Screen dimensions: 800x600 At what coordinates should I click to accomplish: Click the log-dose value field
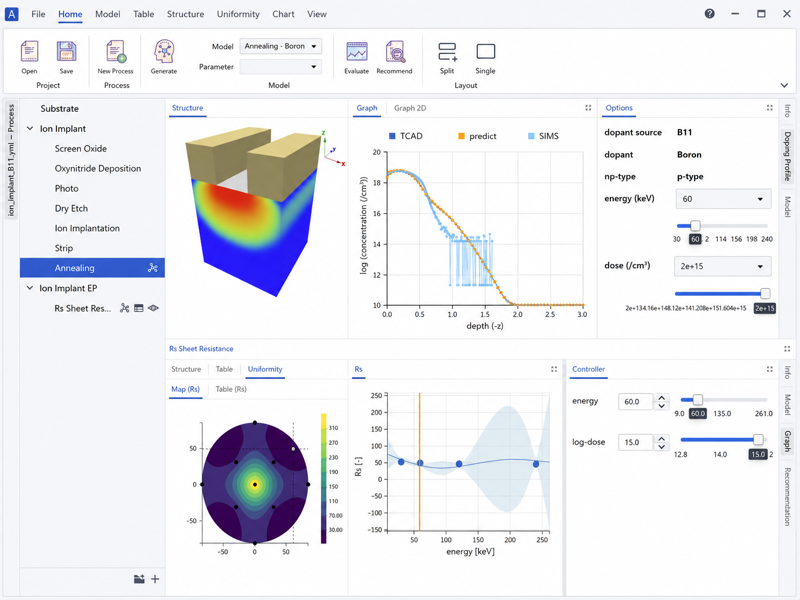[635, 442]
